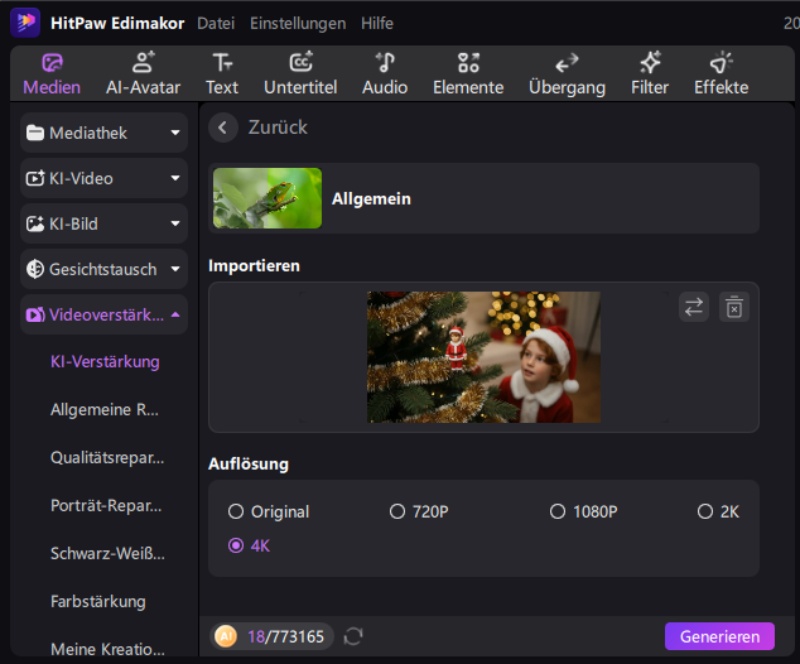The width and height of the screenshot is (800, 664).
Task: Open the Medien panel
Action: (50, 72)
